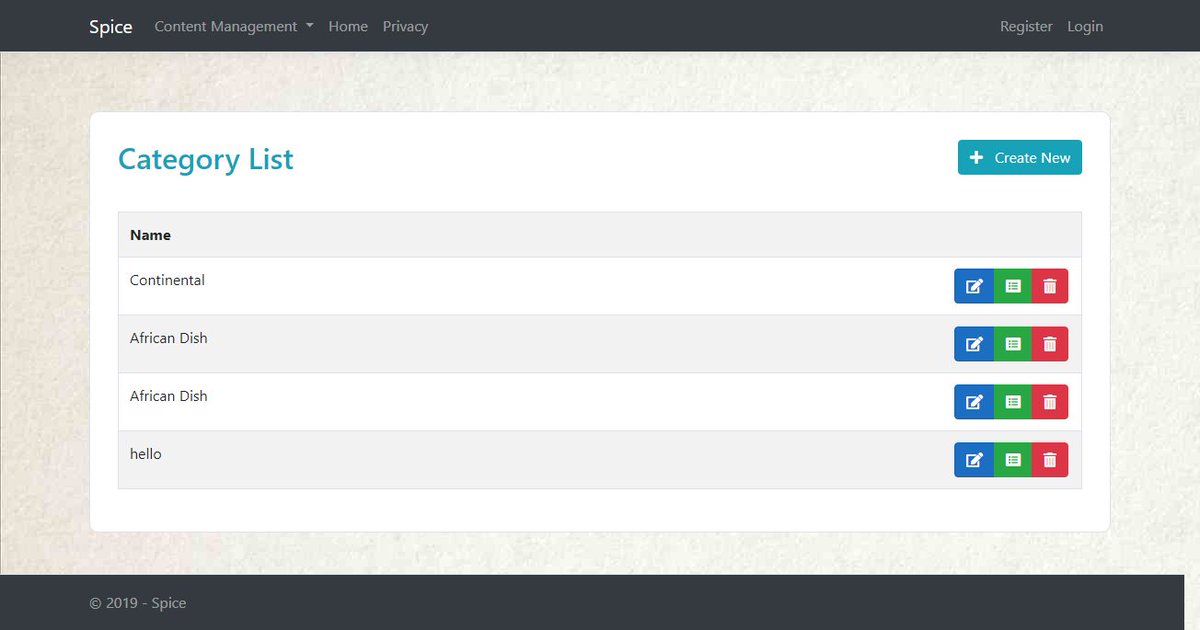Viewport: 1200px width, 630px height.
Task: Edit the hello category
Action: 974,460
